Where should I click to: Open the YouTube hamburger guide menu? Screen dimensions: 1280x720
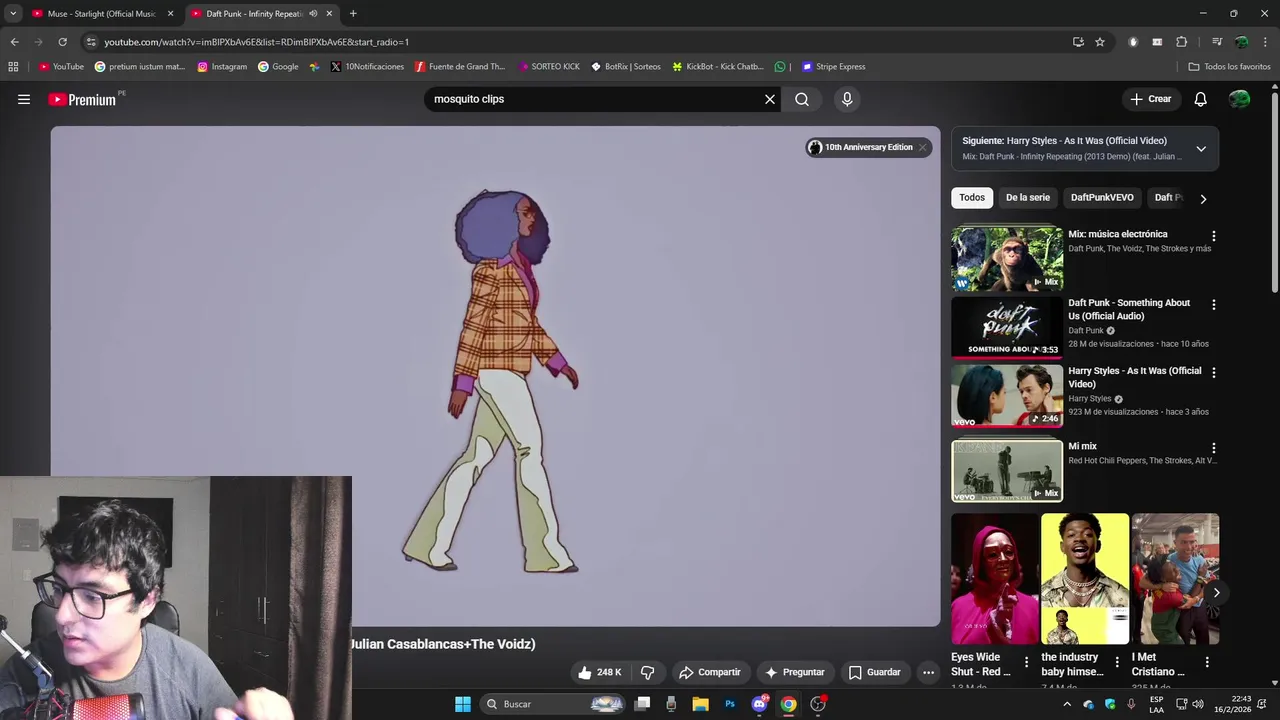coord(24,99)
